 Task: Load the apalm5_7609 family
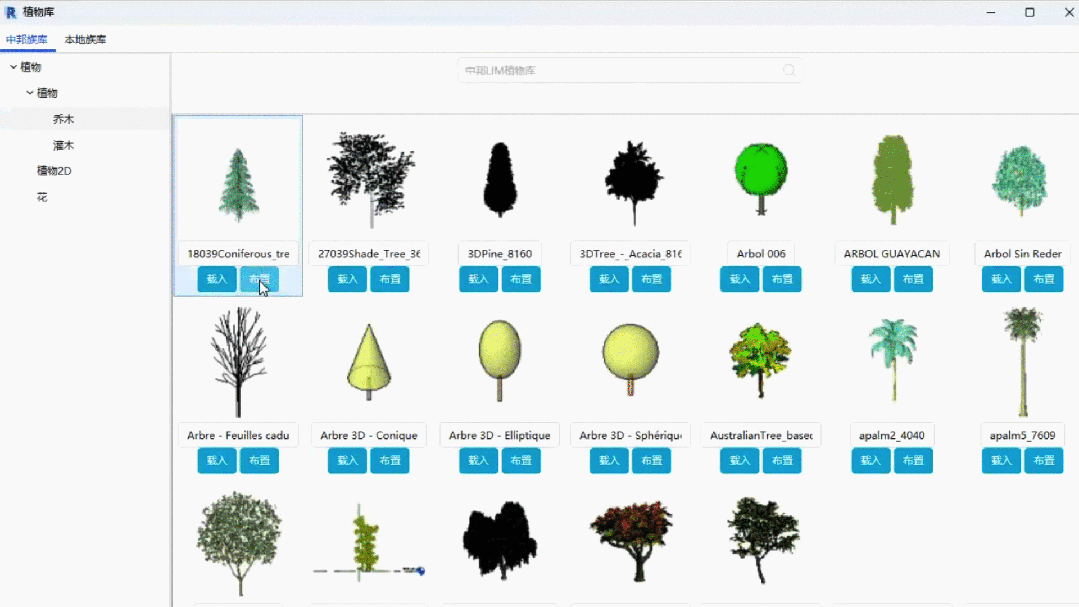tap(1001, 460)
